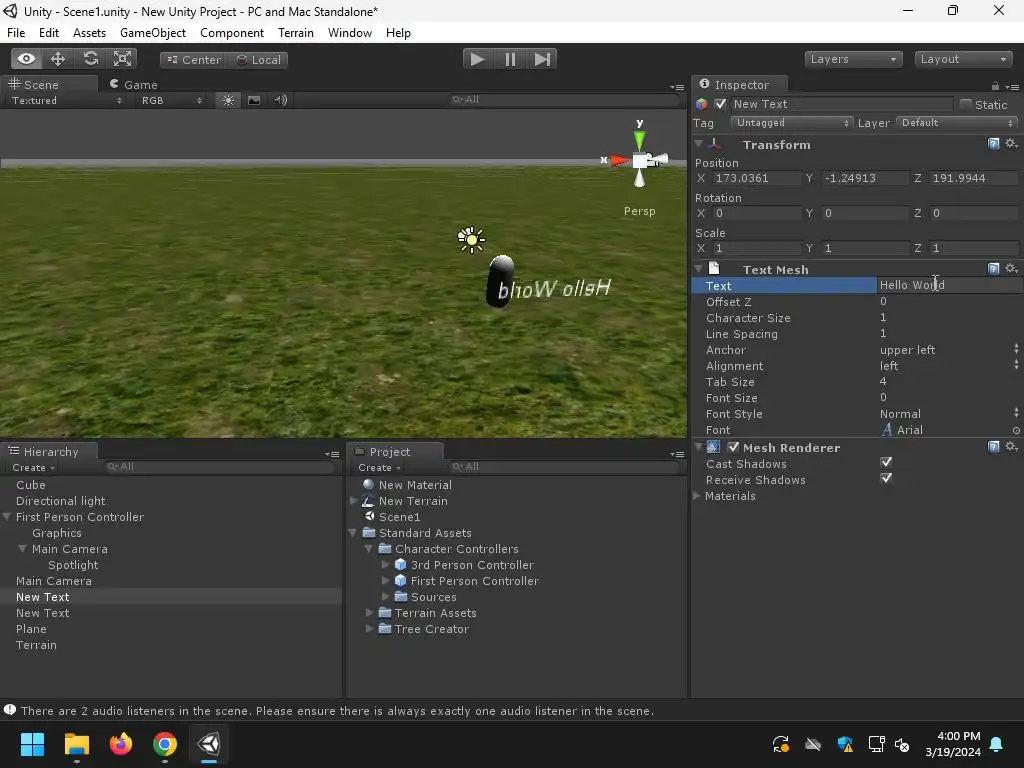
Task: Collapse the First Person Controller hierarchy item
Action: point(7,517)
